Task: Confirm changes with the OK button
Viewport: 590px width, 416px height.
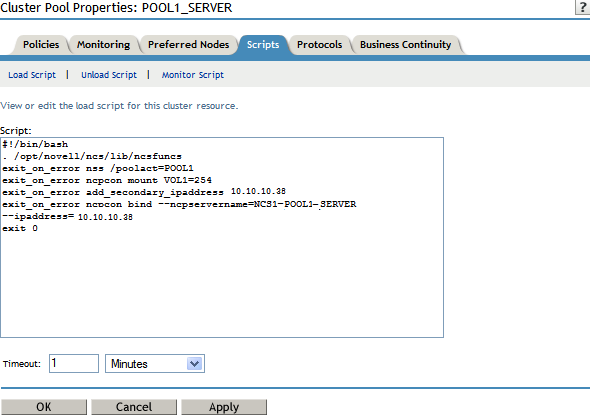Action: coord(44,407)
